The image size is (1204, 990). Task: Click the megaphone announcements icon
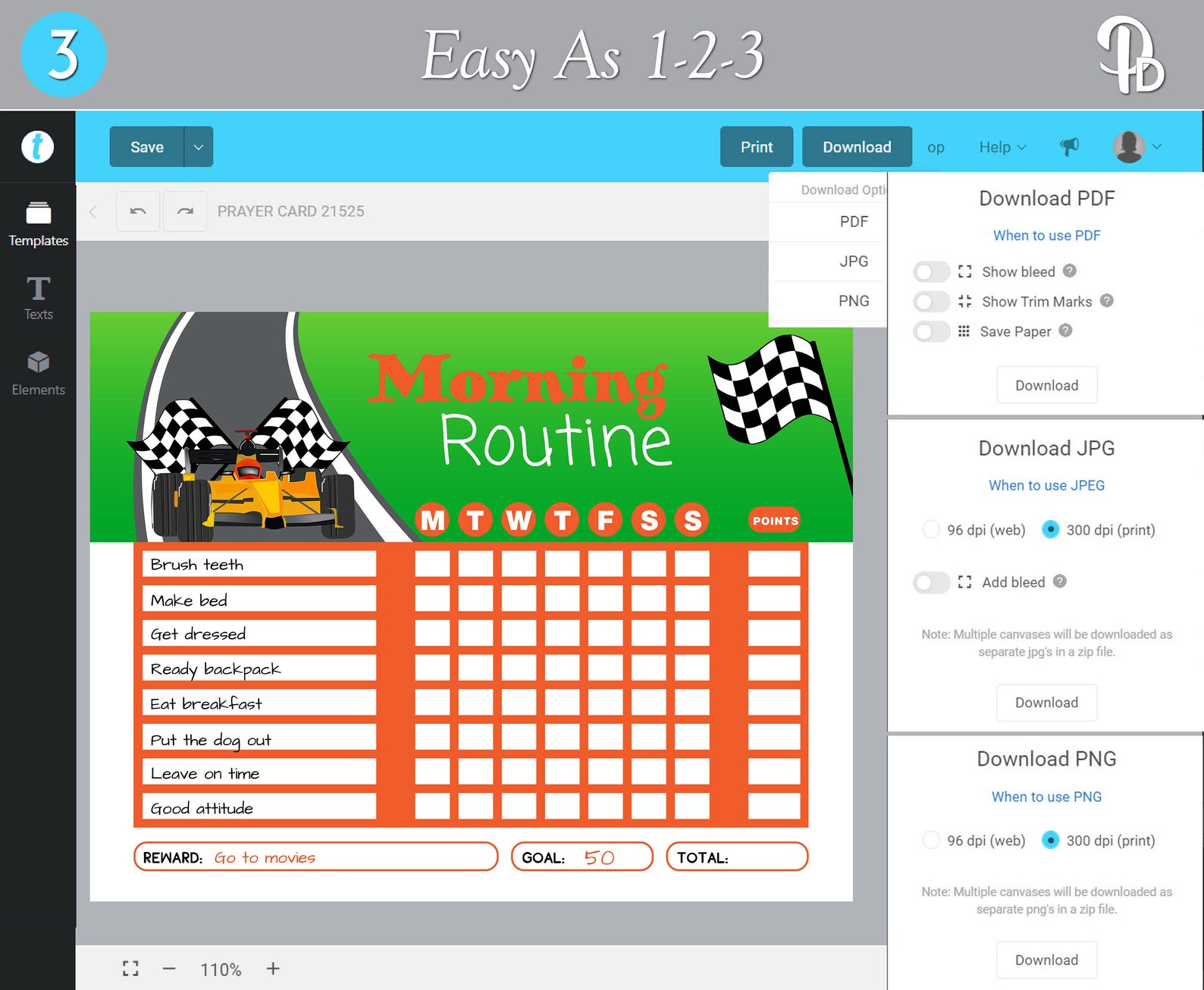(1069, 146)
